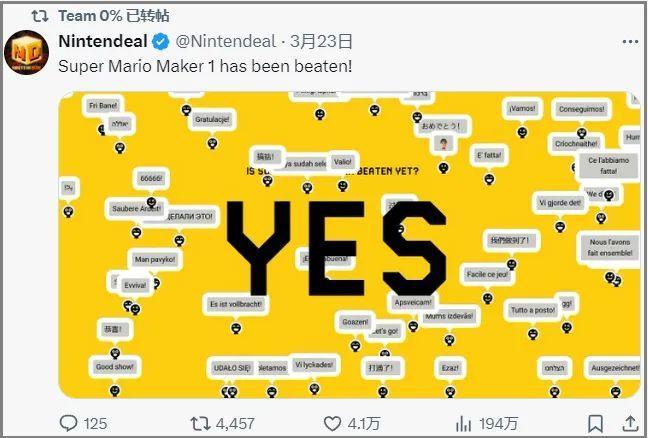648x438 pixels.
Task: Click the blue verified badge
Action: (158, 42)
